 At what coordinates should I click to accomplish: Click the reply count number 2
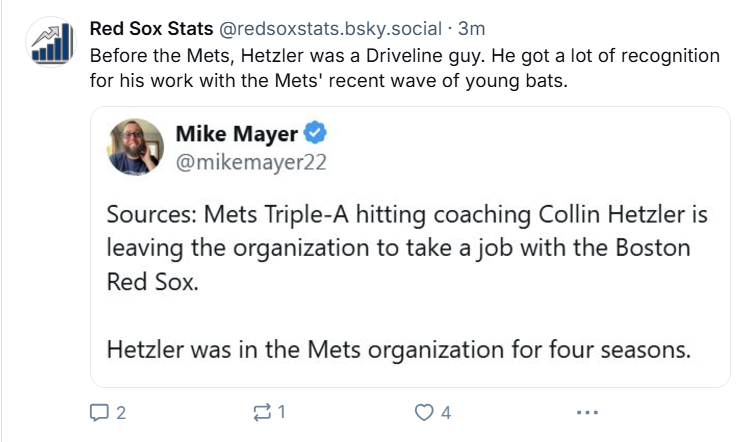click(x=121, y=412)
